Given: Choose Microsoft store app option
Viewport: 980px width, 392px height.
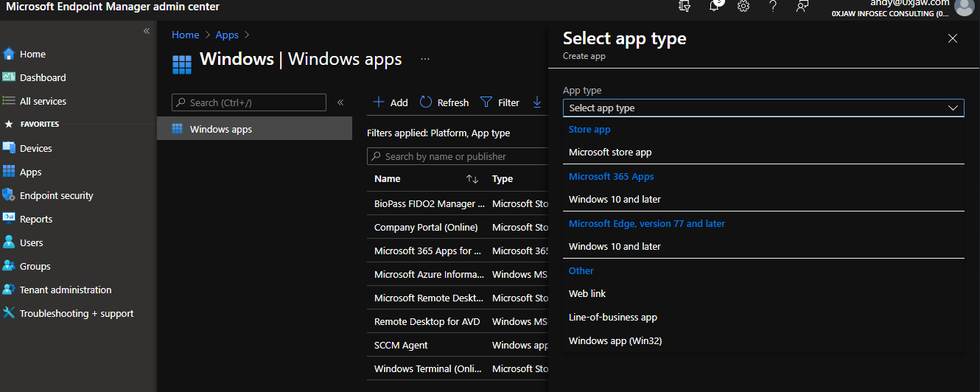Looking at the screenshot, I should coord(610,152).
